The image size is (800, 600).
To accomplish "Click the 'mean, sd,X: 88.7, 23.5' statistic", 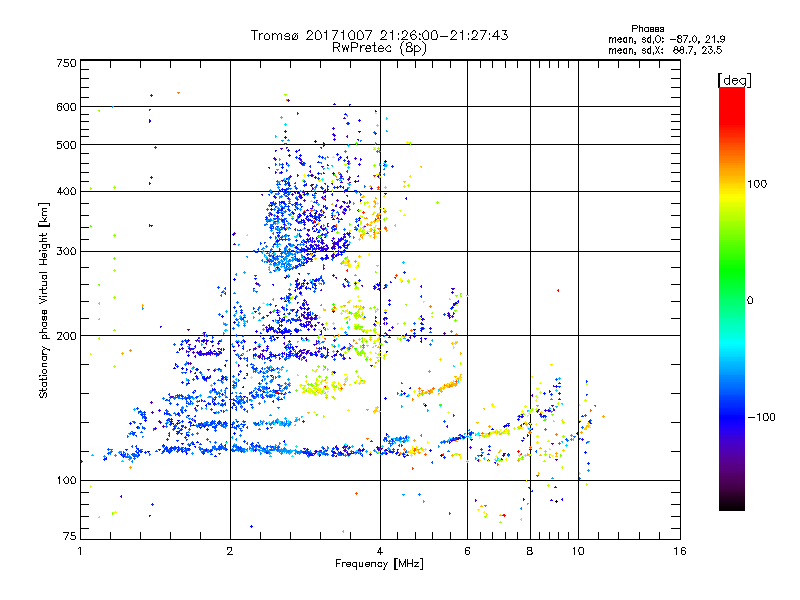I will click(665, 50).
